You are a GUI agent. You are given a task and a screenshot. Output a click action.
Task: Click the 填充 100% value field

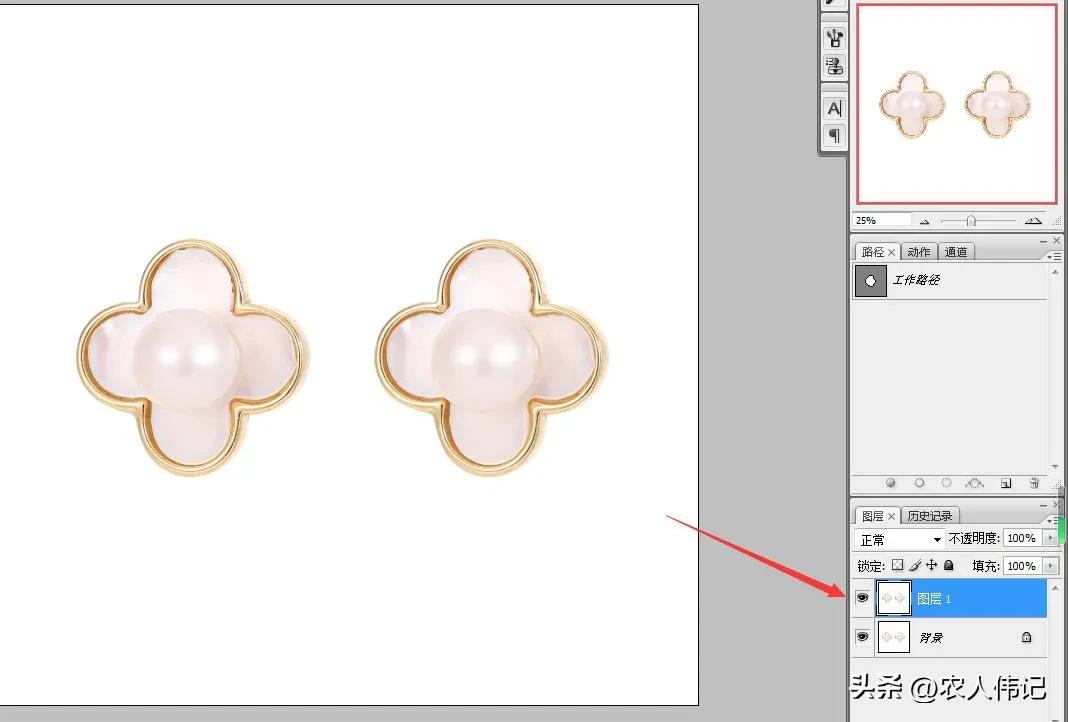[x=1023, y=566]
